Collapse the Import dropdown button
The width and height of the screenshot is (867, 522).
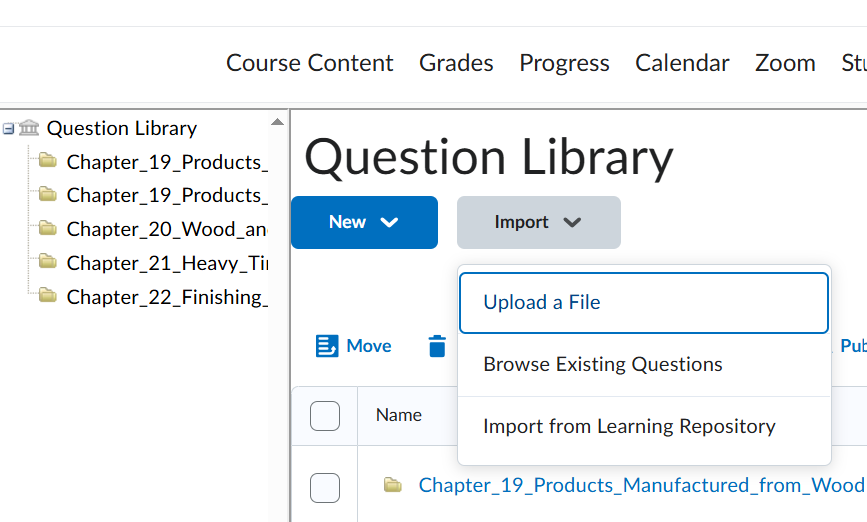pos(538,222)
